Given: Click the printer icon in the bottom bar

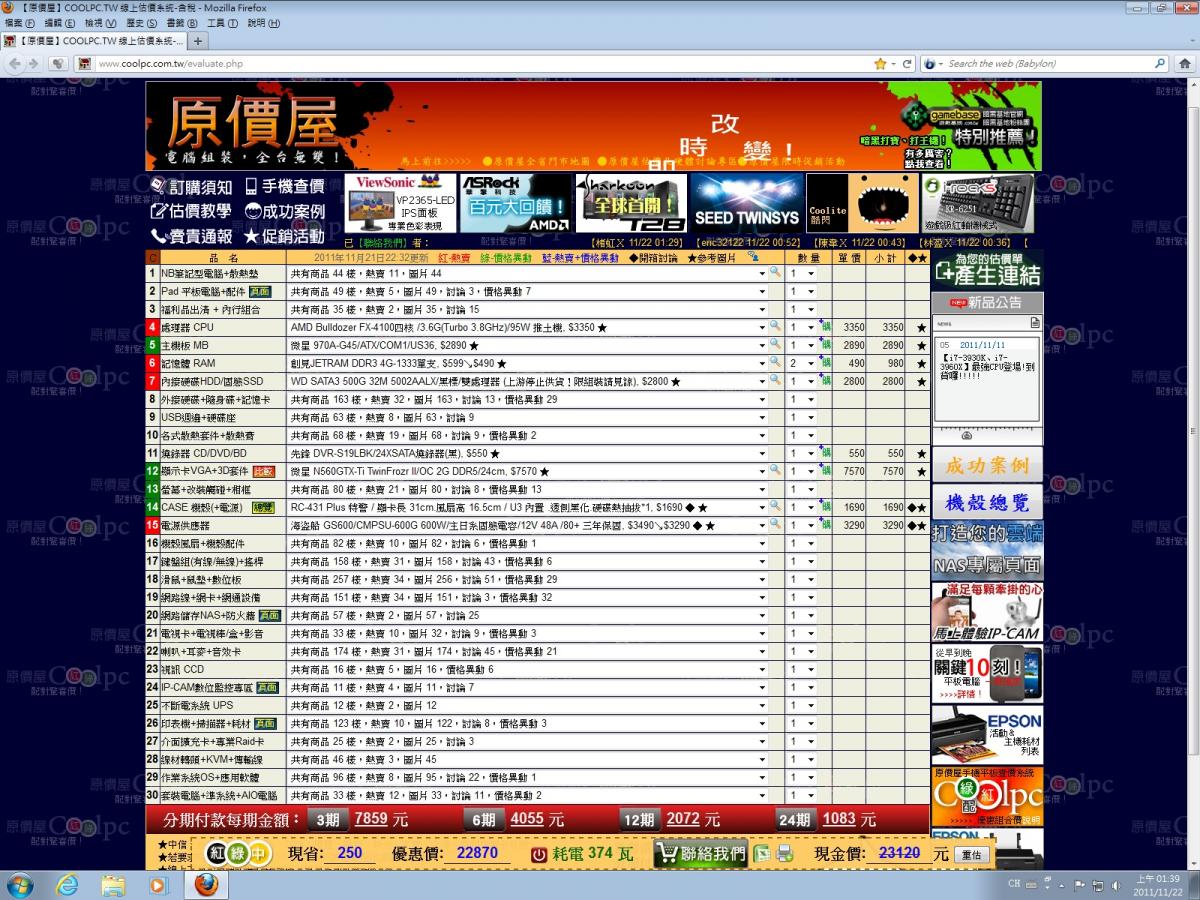Looking at the screenshot, I should [x=785, y=853].
